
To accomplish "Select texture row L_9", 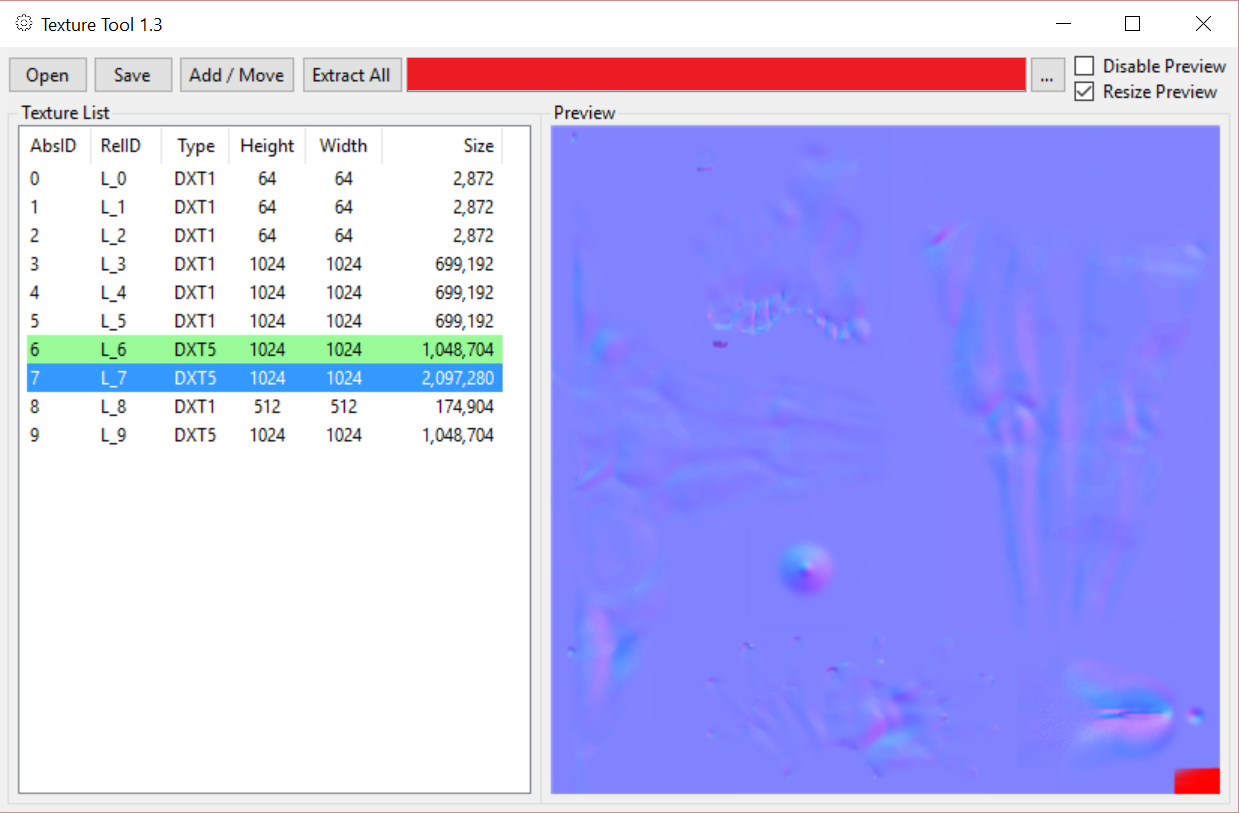I will coord(260,435).
